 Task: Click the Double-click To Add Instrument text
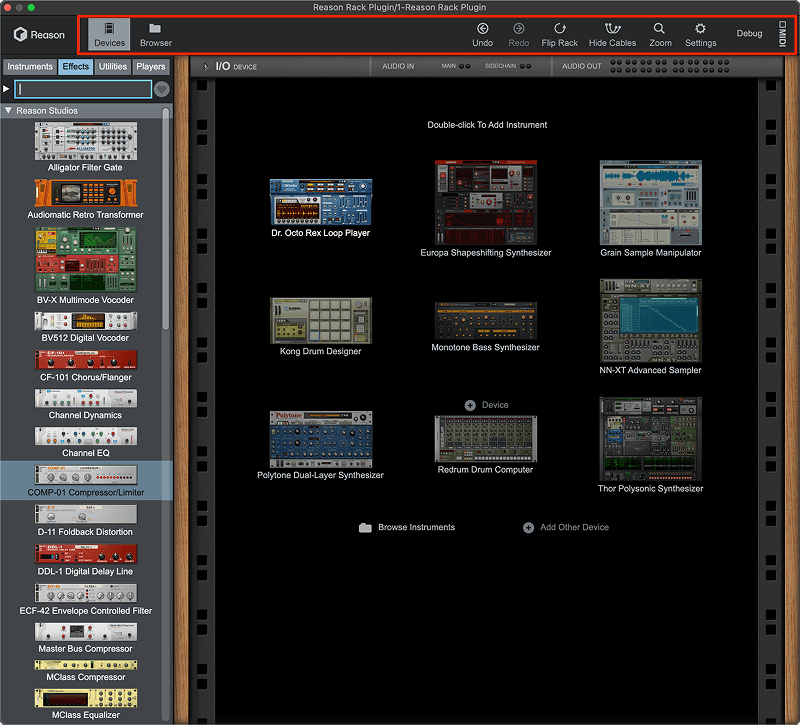click(x=487, y=125)
